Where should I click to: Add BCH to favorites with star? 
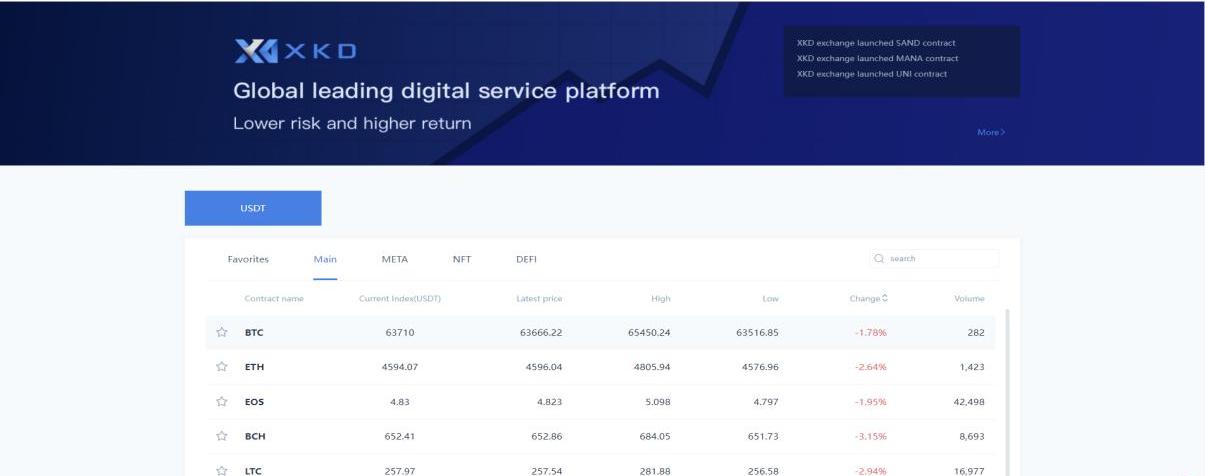pyautogui.click(x=222, y=436)
